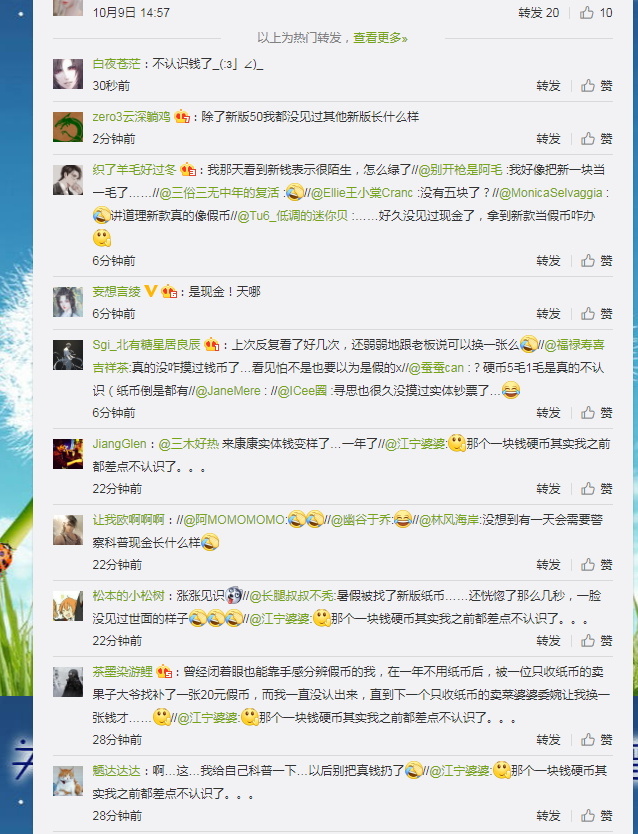Image resolution: width=638 pixels, height=834 pixels.
Task: Repost the comment from 白夜苍茫
Action: (548, 86)
